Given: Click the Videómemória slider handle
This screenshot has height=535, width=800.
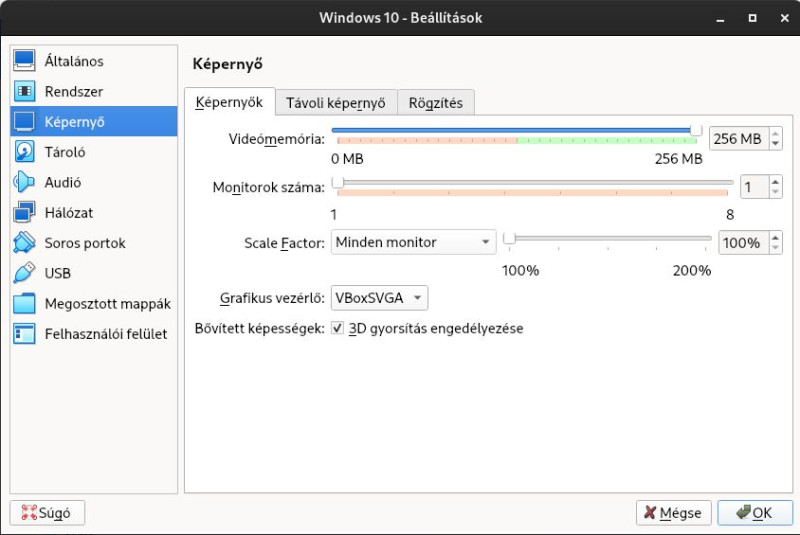Looking at the screenshot, I should coord(696,131).
